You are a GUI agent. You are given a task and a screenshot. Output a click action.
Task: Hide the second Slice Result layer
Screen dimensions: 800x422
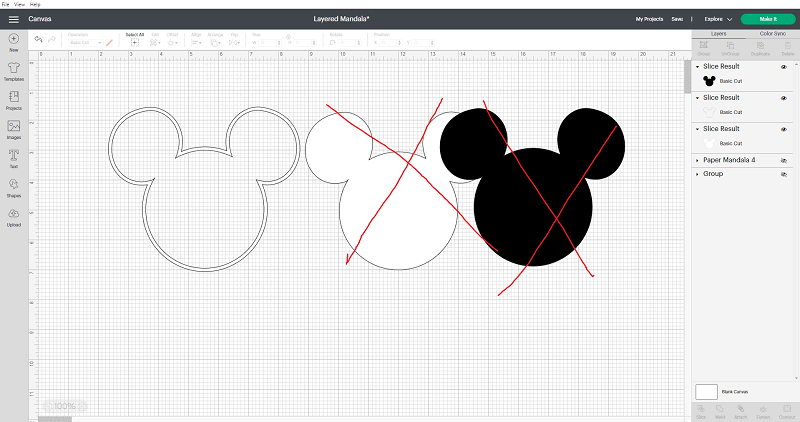[784, 98]
